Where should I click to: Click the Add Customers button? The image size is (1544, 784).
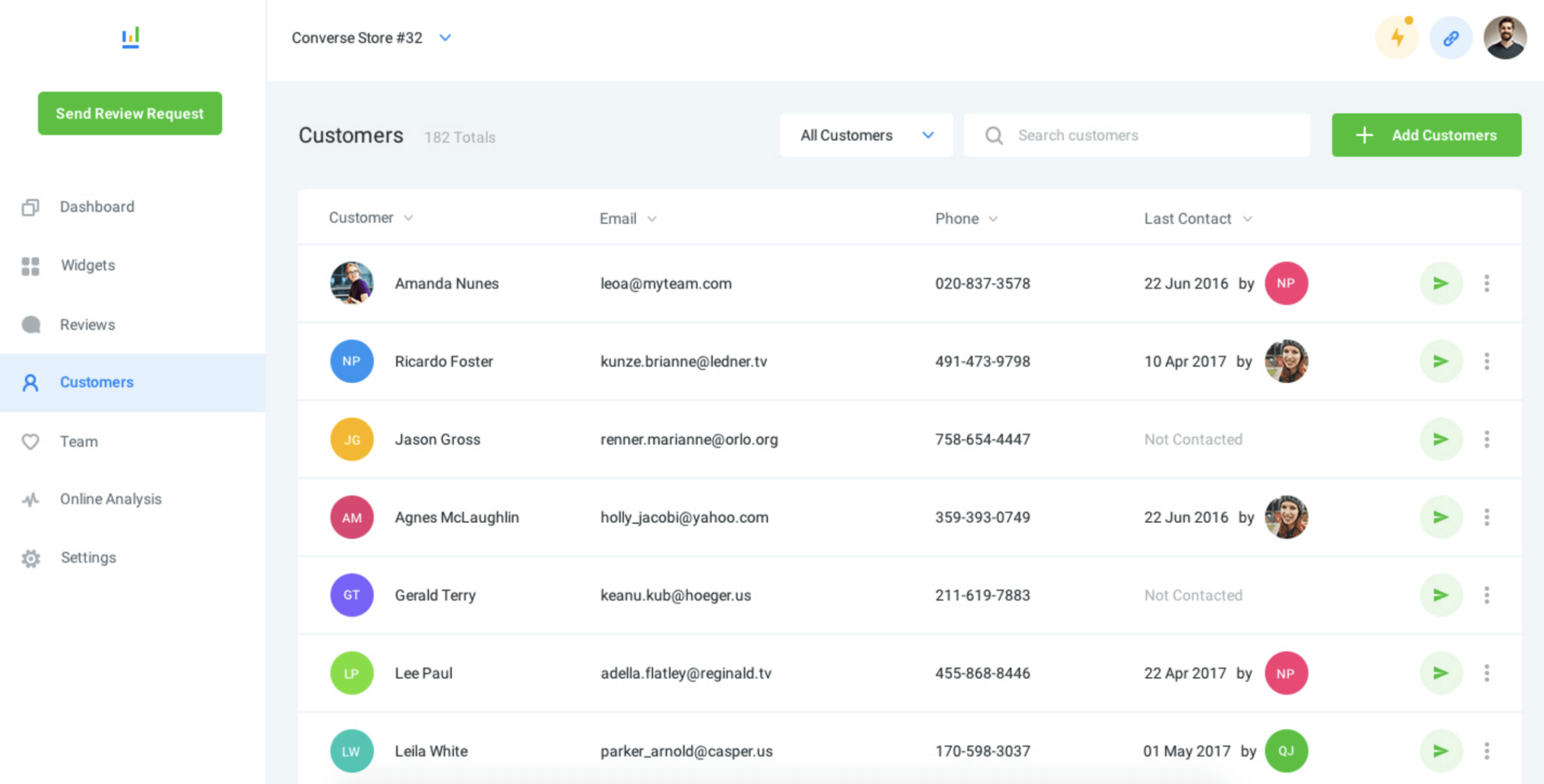[1426, 135]
